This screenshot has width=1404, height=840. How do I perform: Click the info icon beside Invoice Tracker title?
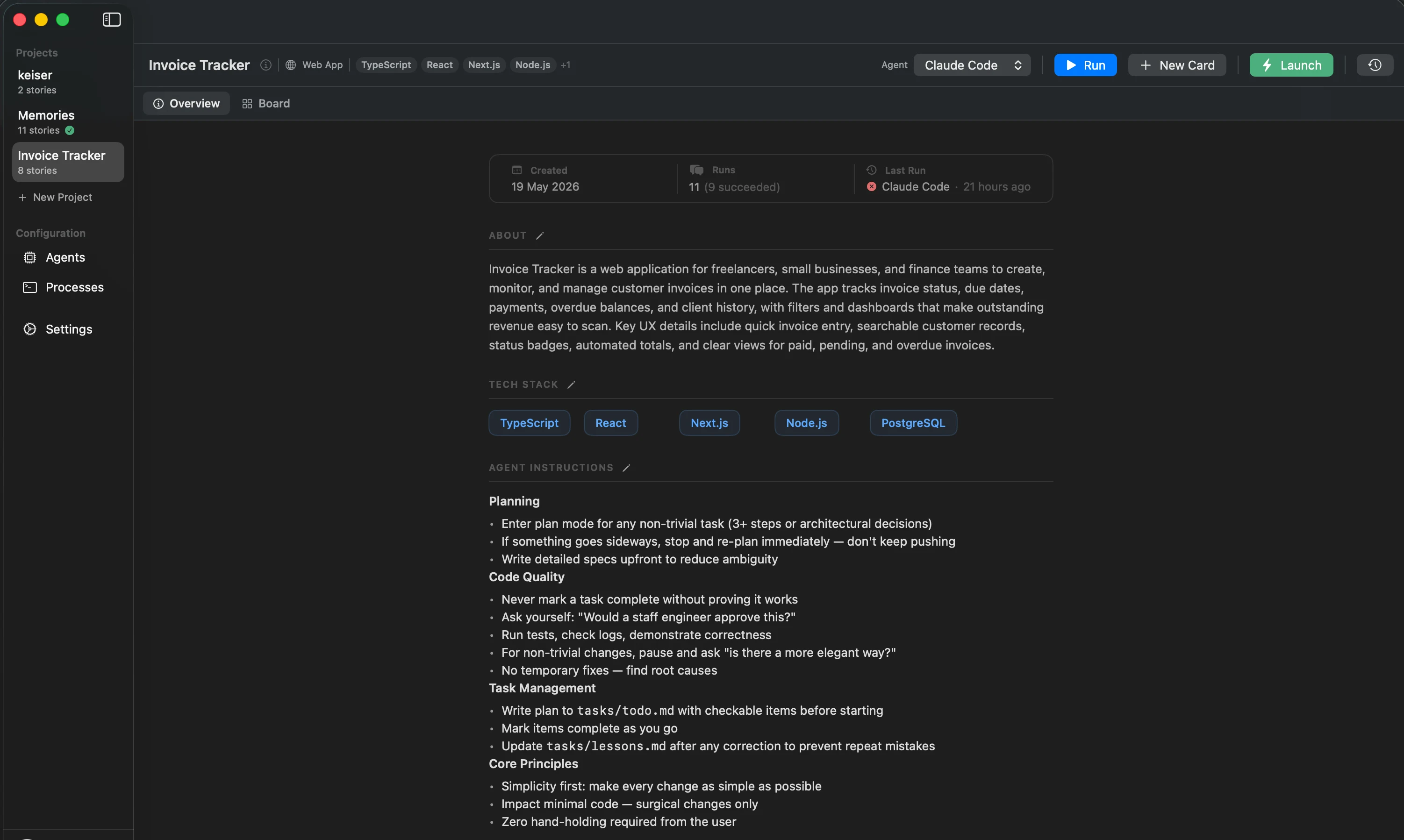click(265, 65)
